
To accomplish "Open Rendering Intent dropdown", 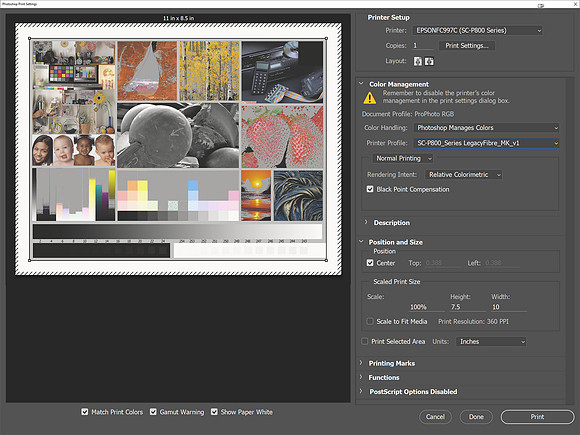I will pyautogui.click(x=463, y=175).
